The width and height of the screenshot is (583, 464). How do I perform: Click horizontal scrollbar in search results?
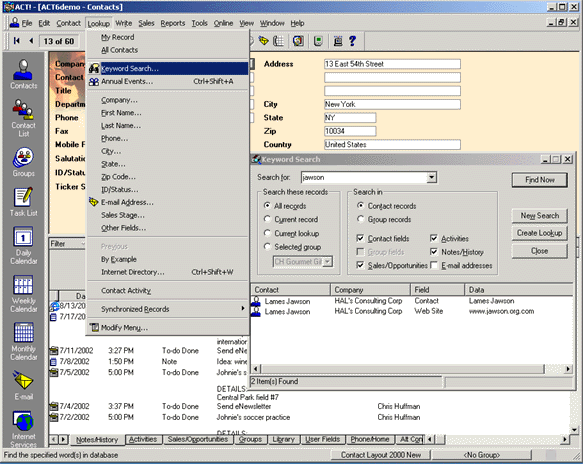pyautogui.click(x=412, y=369)
